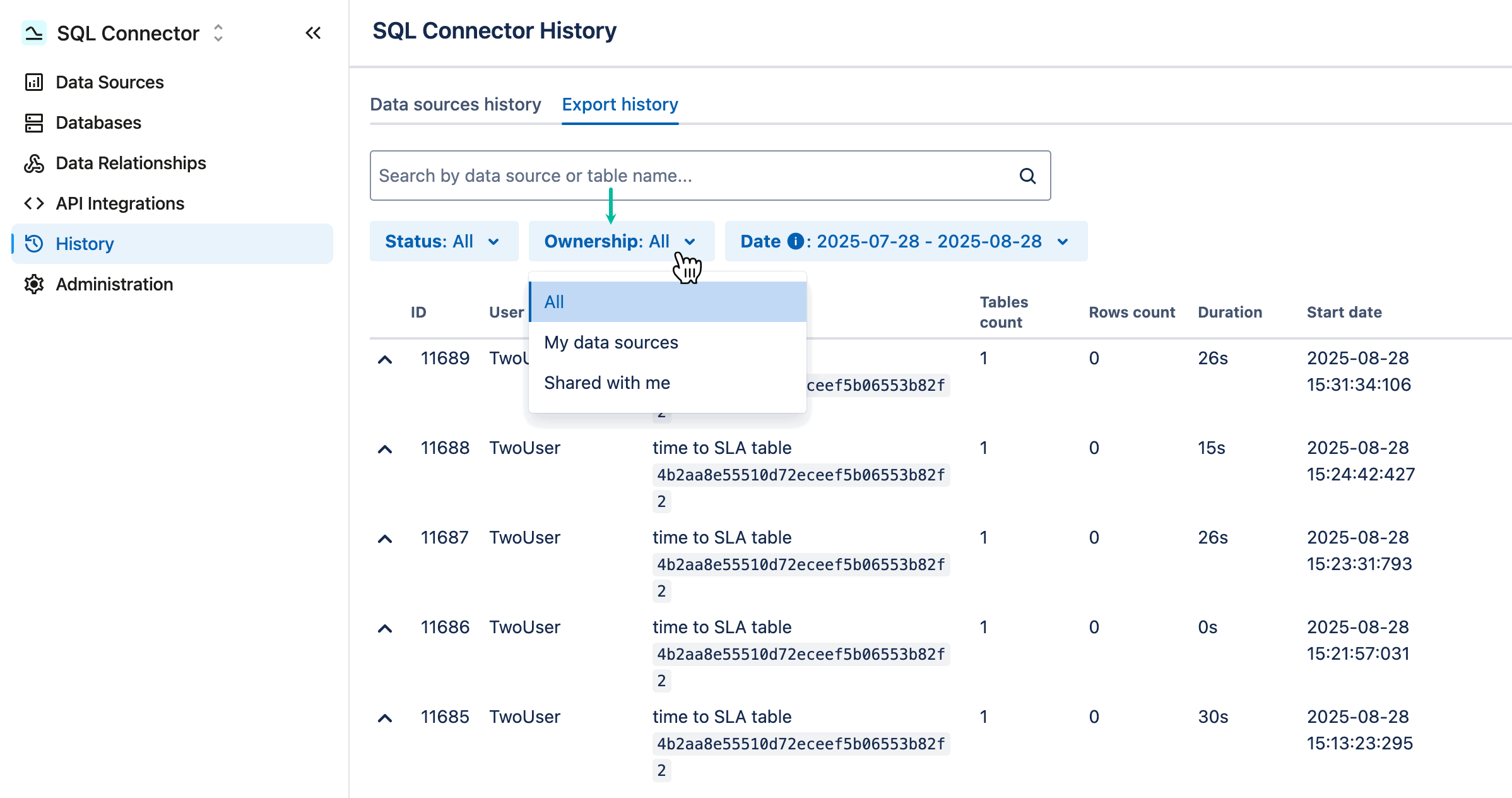The image size is (1512, 798).
Task: Open the Databases section
Action: (98, 122)
